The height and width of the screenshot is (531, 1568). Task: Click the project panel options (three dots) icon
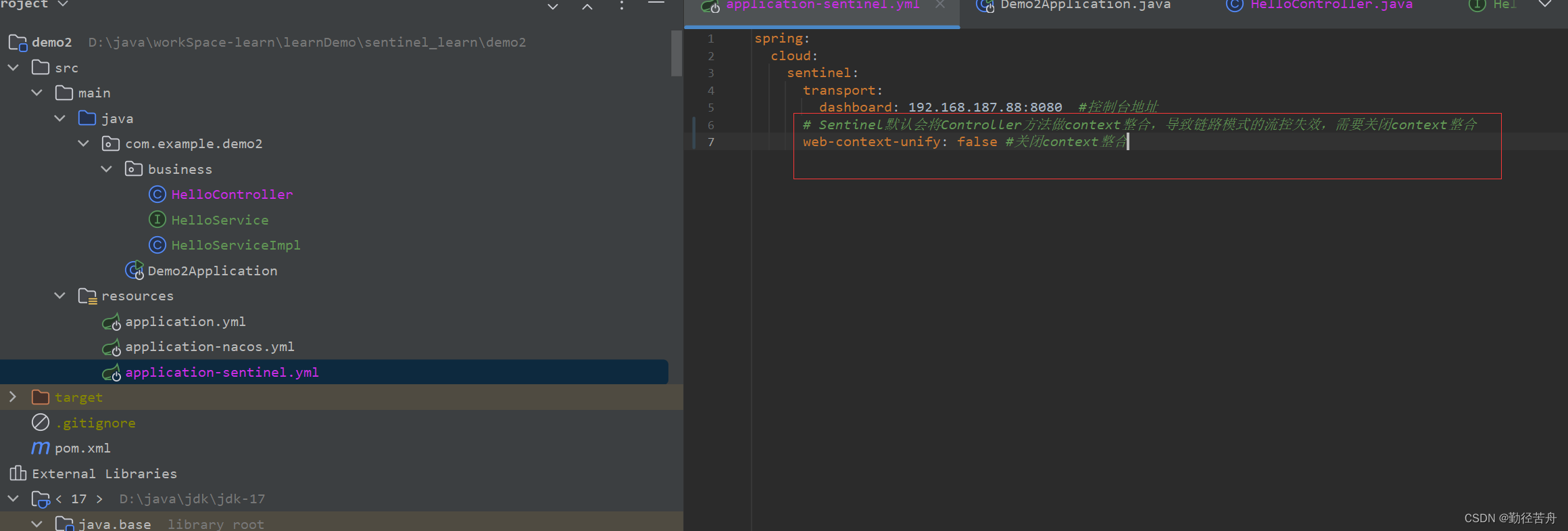(622, 5)
